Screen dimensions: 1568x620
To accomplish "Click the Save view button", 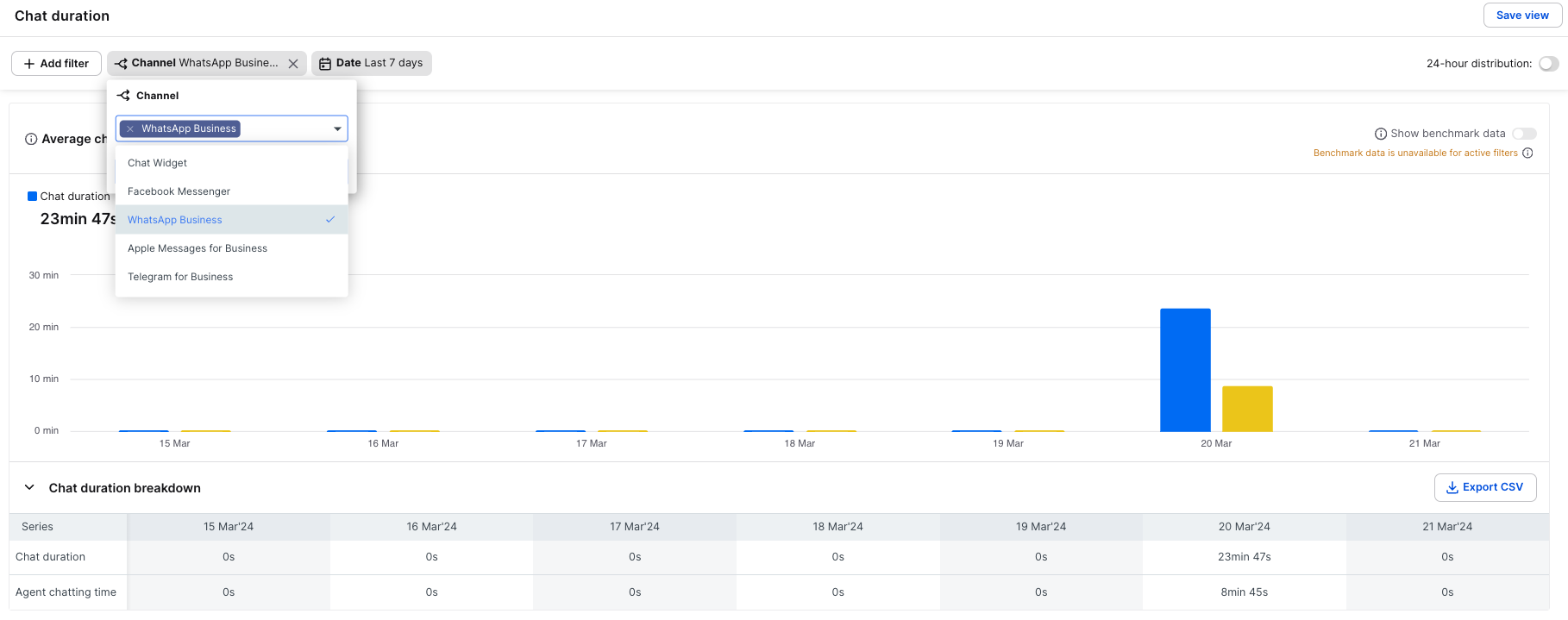I will (1521, 16).
